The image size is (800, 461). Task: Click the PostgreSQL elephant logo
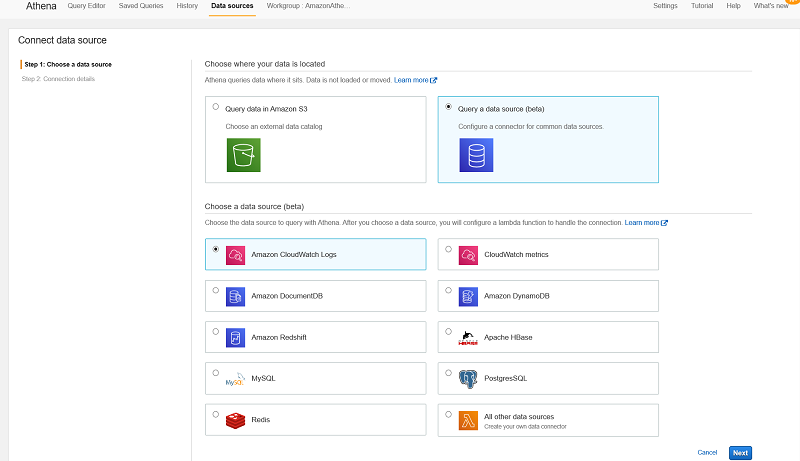[x=468, y=379]
